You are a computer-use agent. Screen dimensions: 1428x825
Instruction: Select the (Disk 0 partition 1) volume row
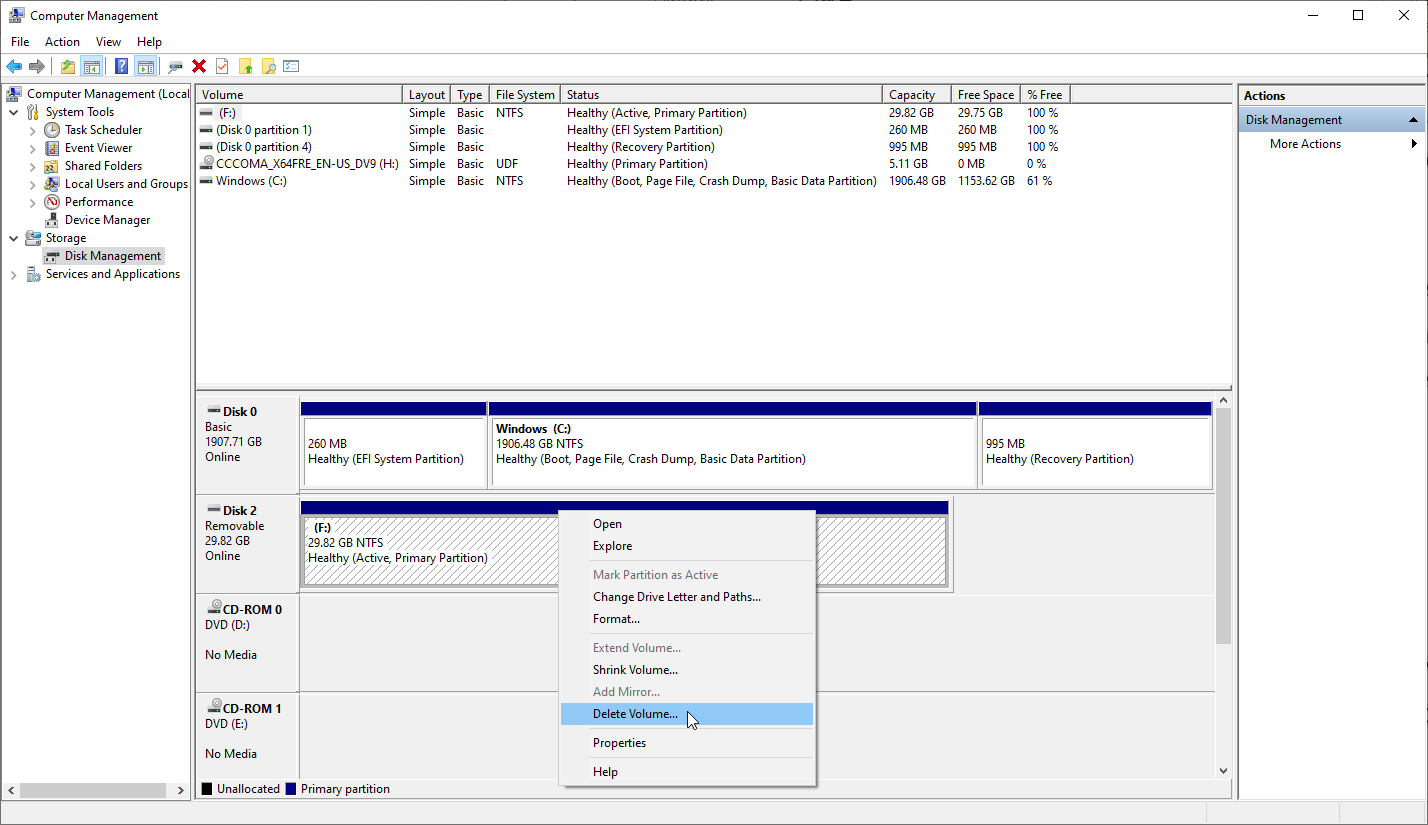634,130
